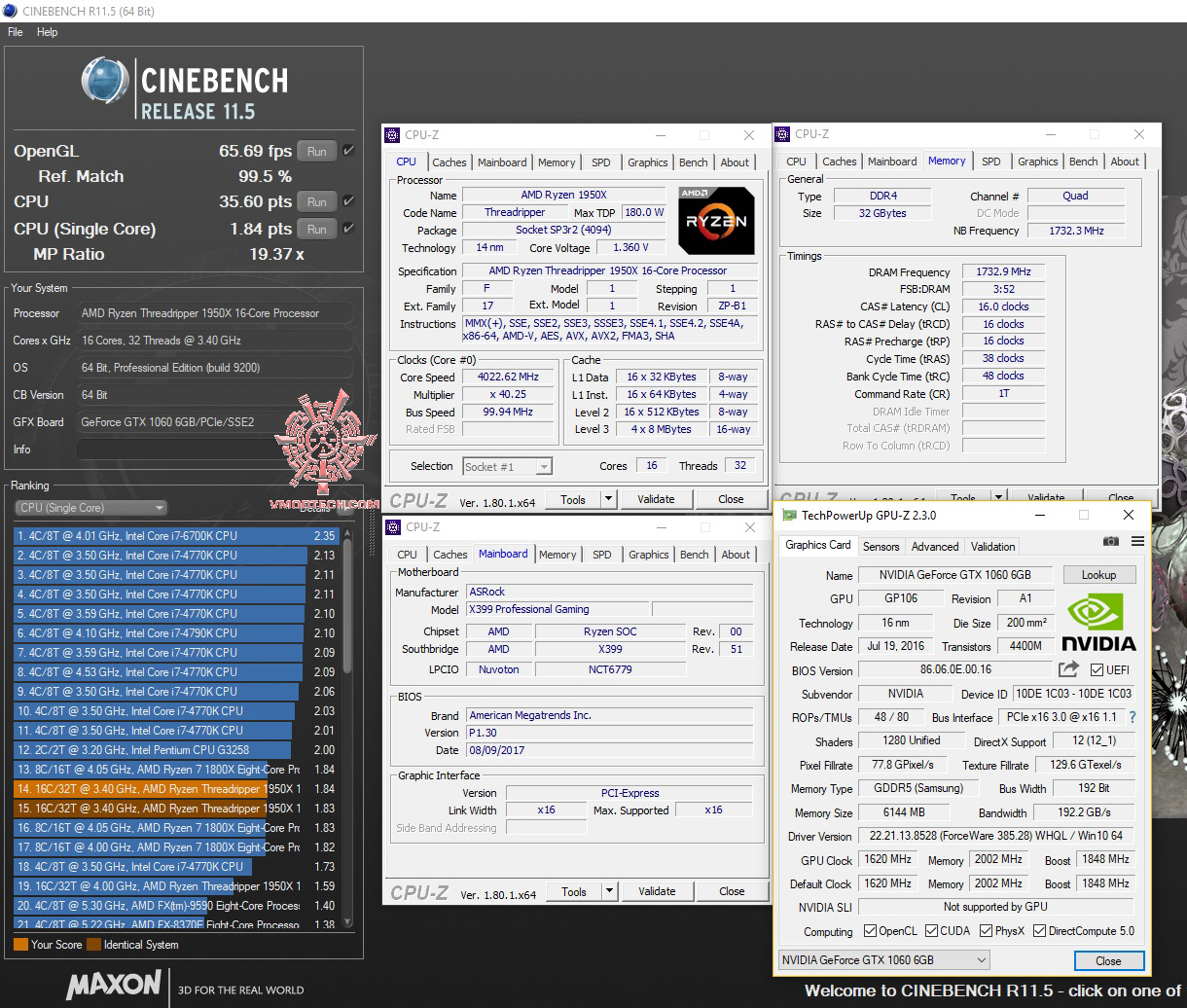
Task: Click the Validate button in CPU-Z
Action: click(x=657, y=498)
